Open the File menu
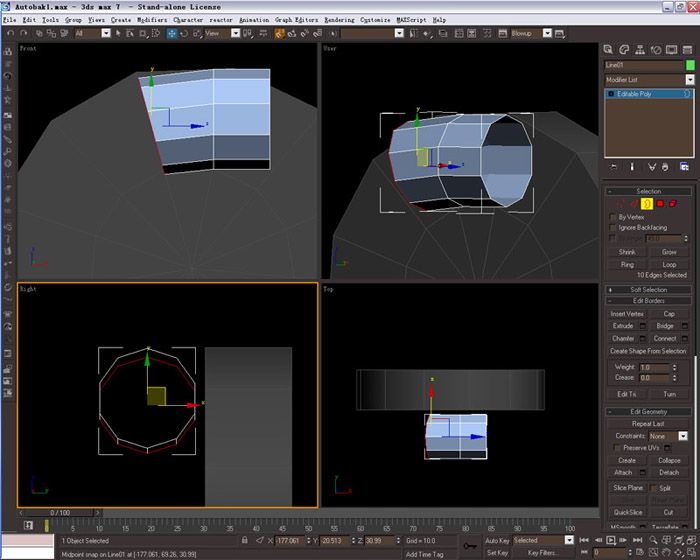This screenshot has height=560, width=700. tap(9, 20)
